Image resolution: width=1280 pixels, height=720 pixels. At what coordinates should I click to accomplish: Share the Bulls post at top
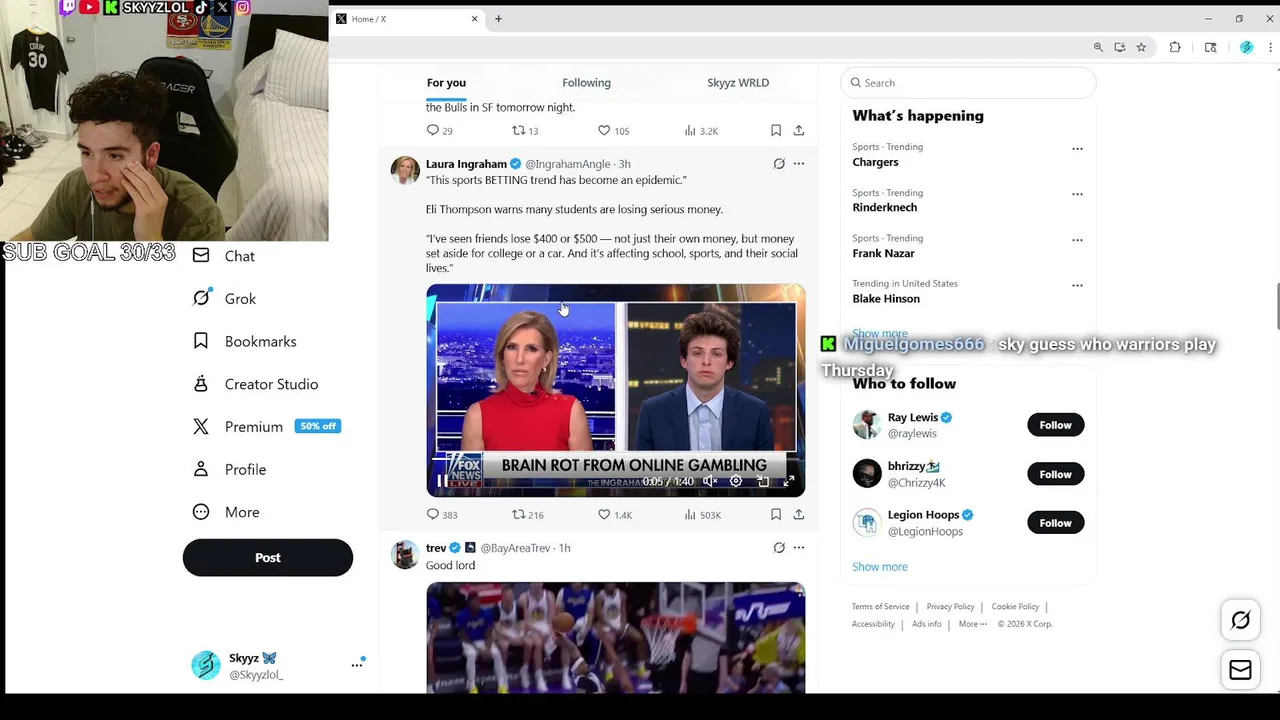(798, 131)
